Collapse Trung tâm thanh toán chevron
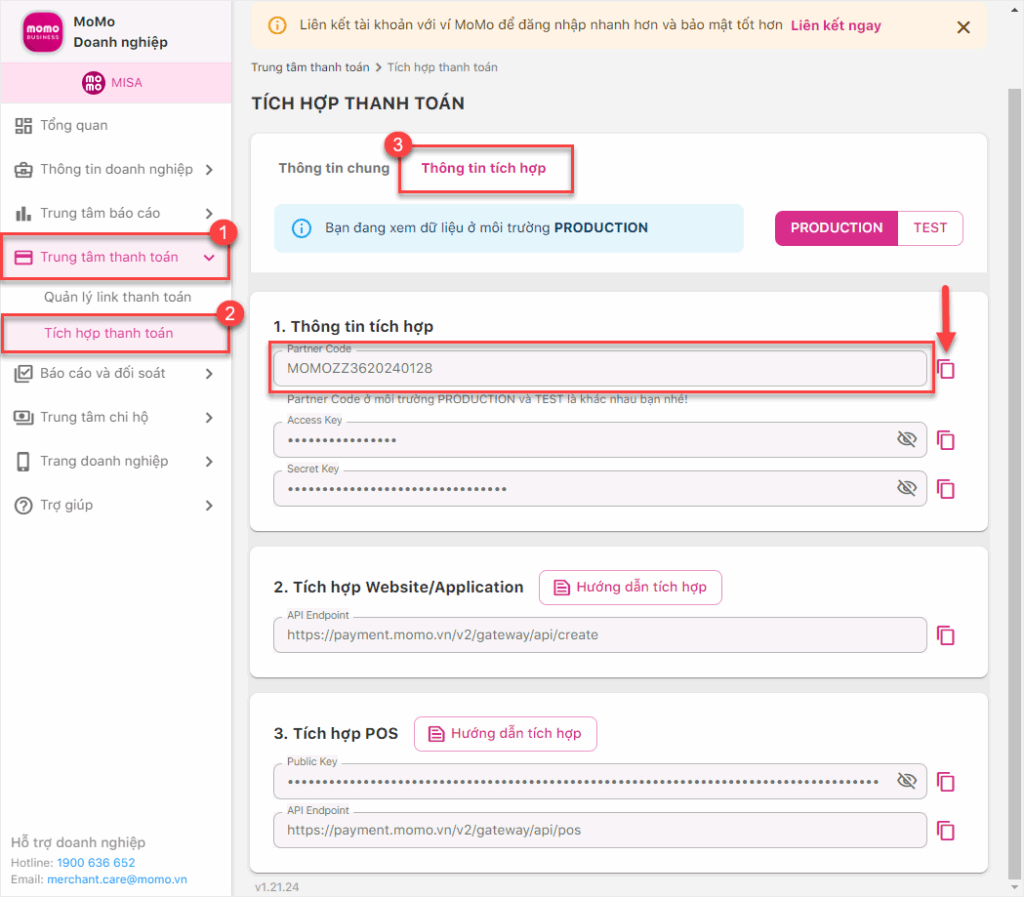The image size is (1024, 897). [x=209, y=258]
